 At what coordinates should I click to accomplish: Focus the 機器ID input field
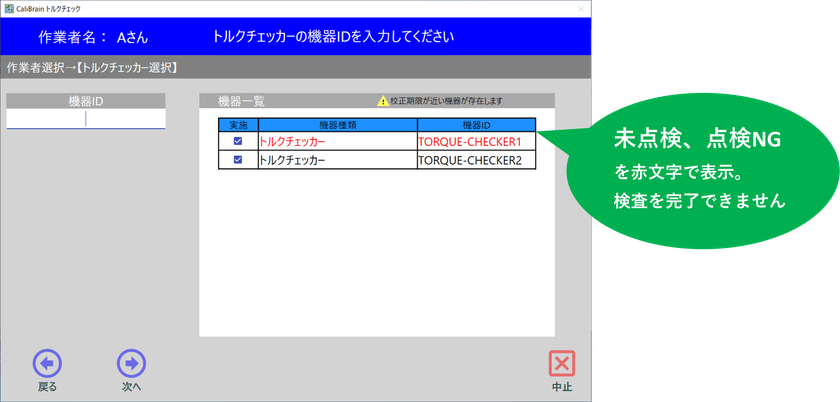(x=86, y=119)
